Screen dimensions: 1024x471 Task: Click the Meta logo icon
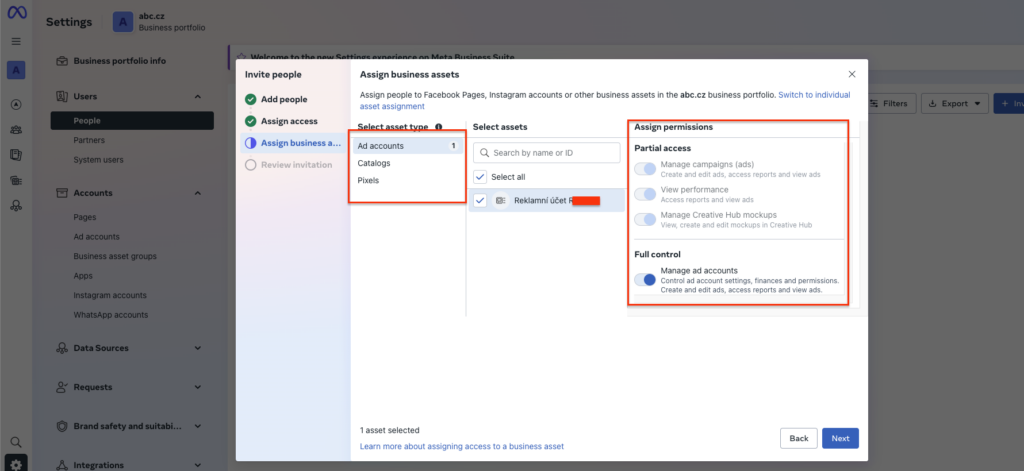[x=16, y=13]
